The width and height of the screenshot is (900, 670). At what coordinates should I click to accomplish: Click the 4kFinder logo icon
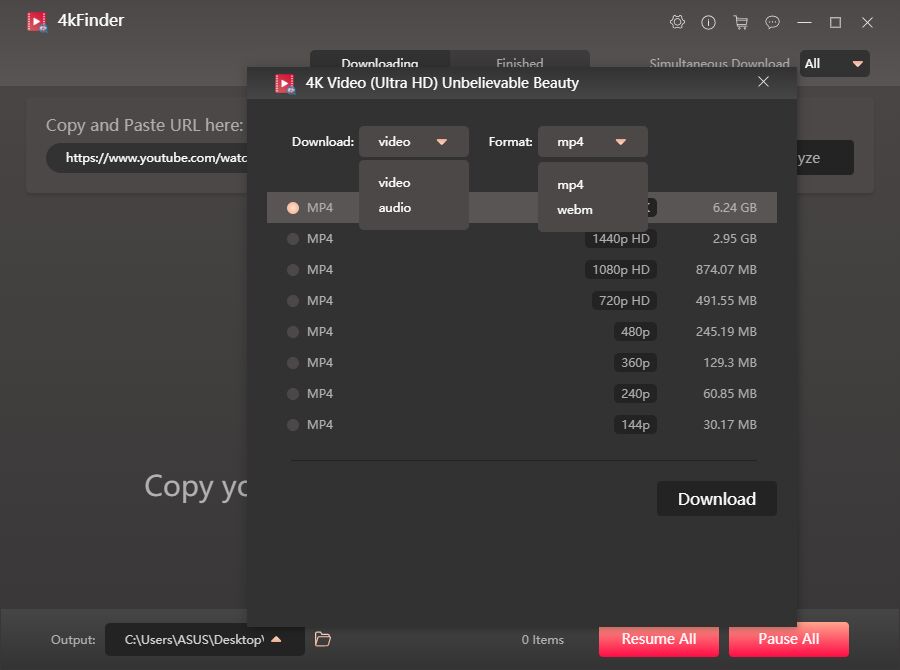[x=37, y=21]
